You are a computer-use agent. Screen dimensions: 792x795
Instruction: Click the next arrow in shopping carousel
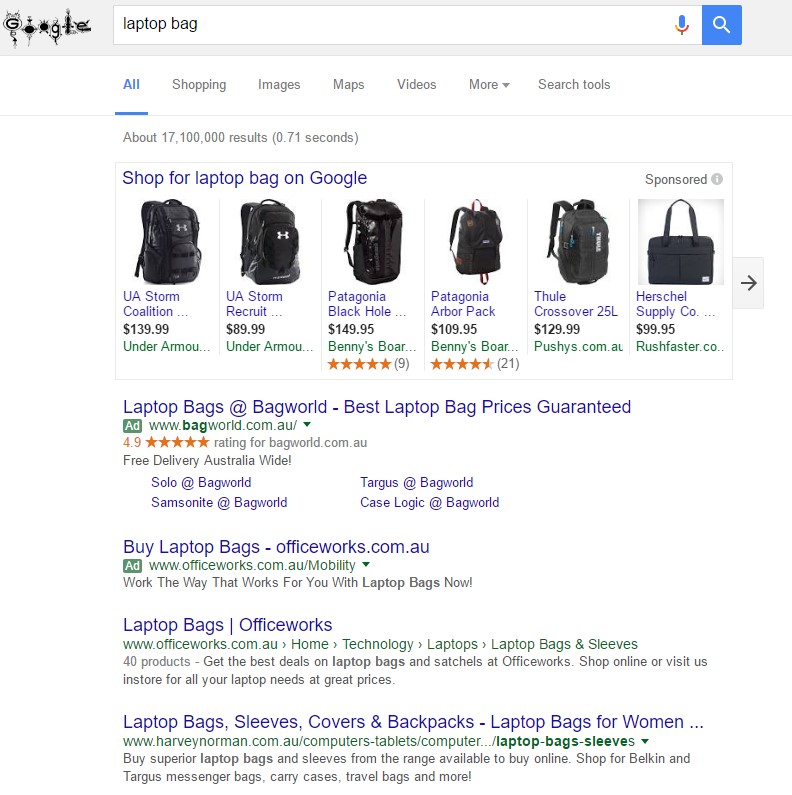click(x=748, y=283)
